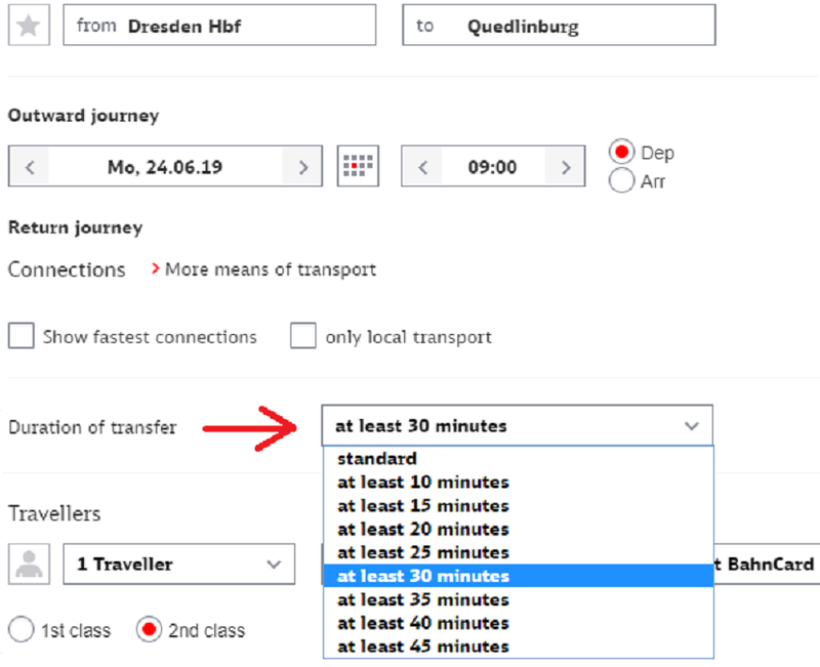Screen dimensions: 820x667
Task: Click the favorite star icon
Action: coord(29,26)
